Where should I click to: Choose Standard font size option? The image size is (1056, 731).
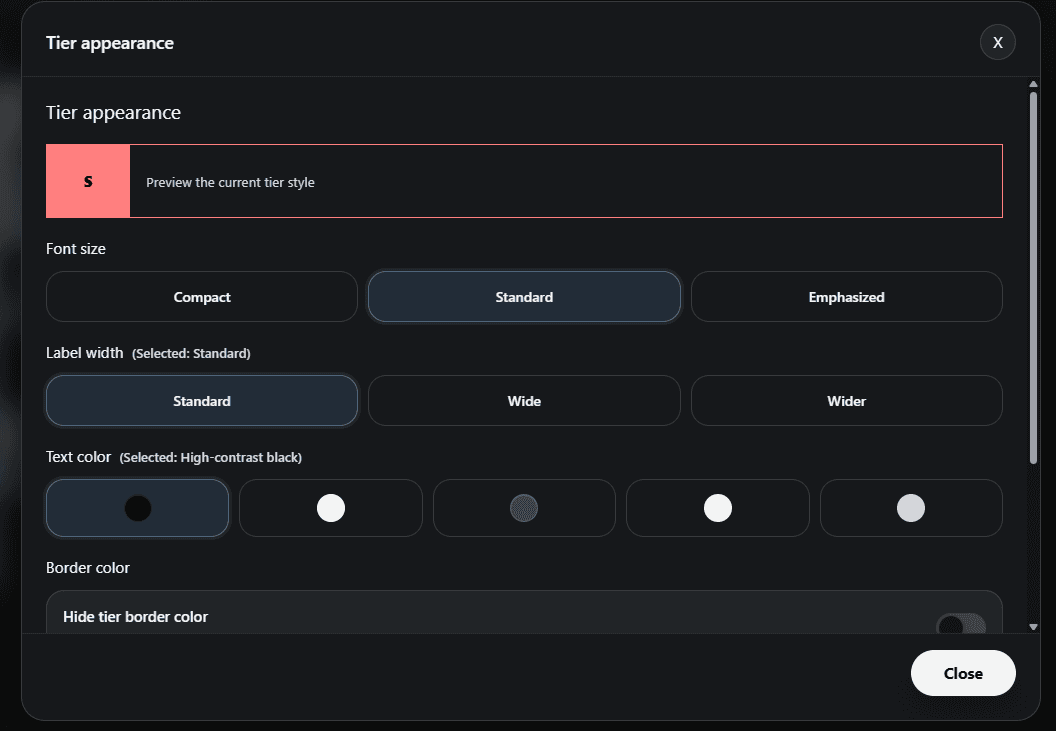tap(524, 297)
